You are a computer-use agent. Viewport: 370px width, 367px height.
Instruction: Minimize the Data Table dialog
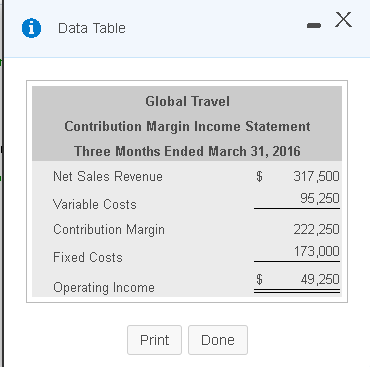tap(314, 25)
